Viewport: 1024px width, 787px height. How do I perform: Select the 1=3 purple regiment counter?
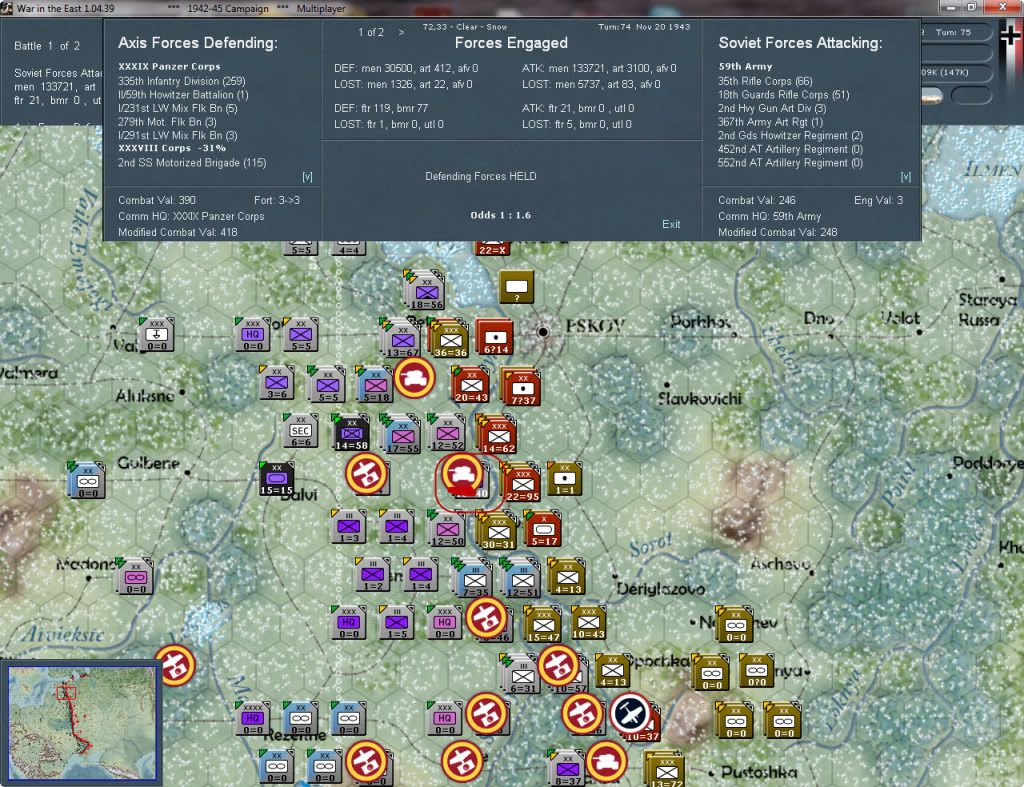348,526
